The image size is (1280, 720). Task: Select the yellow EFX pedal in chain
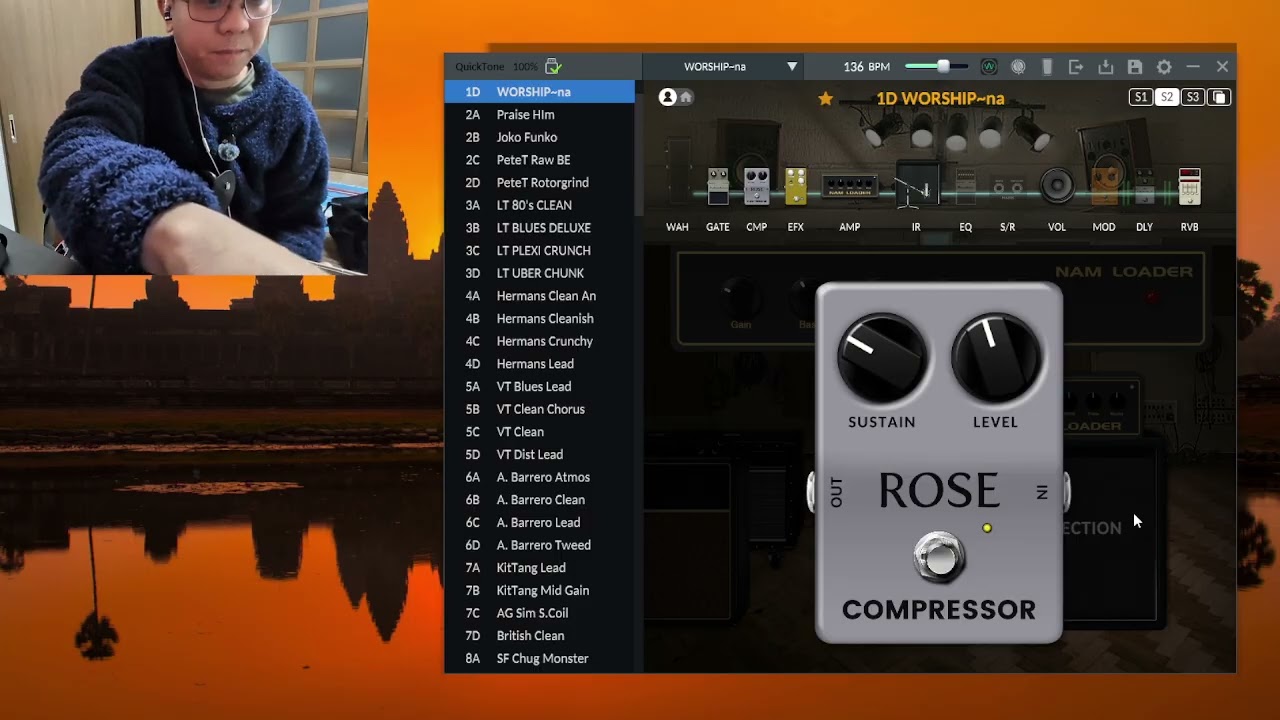[x=795, y=186]
